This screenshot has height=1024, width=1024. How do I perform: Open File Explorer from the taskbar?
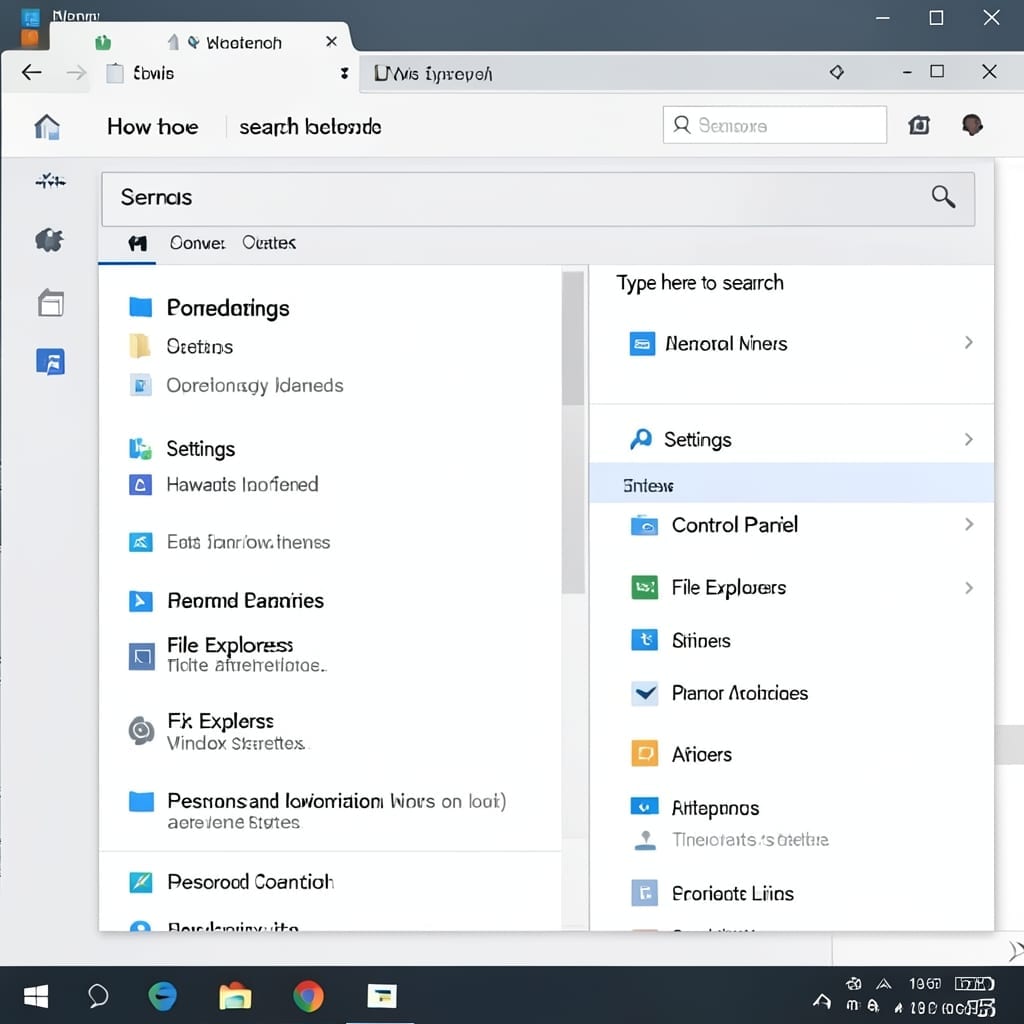[x=235, y=996]
